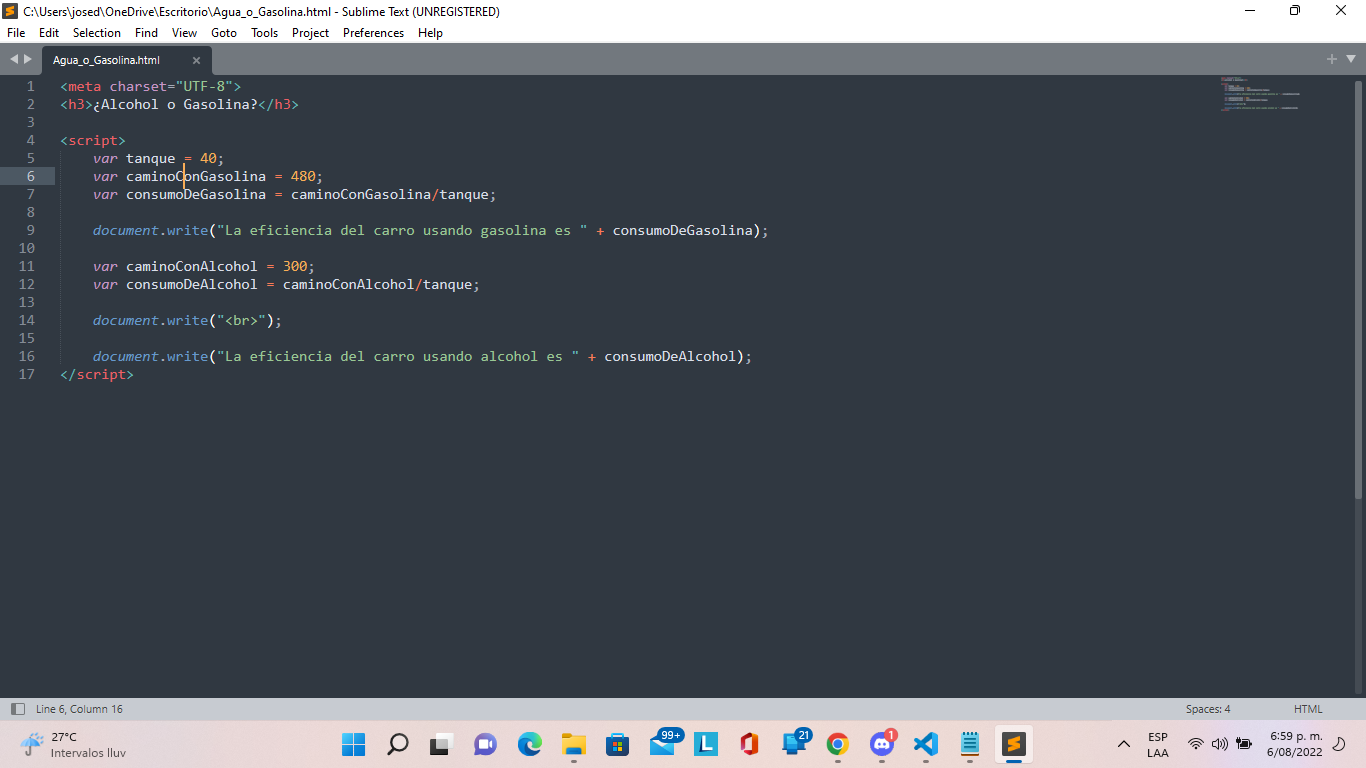Open the Preferences menu

pyautogui.click(x=374, y=33)
